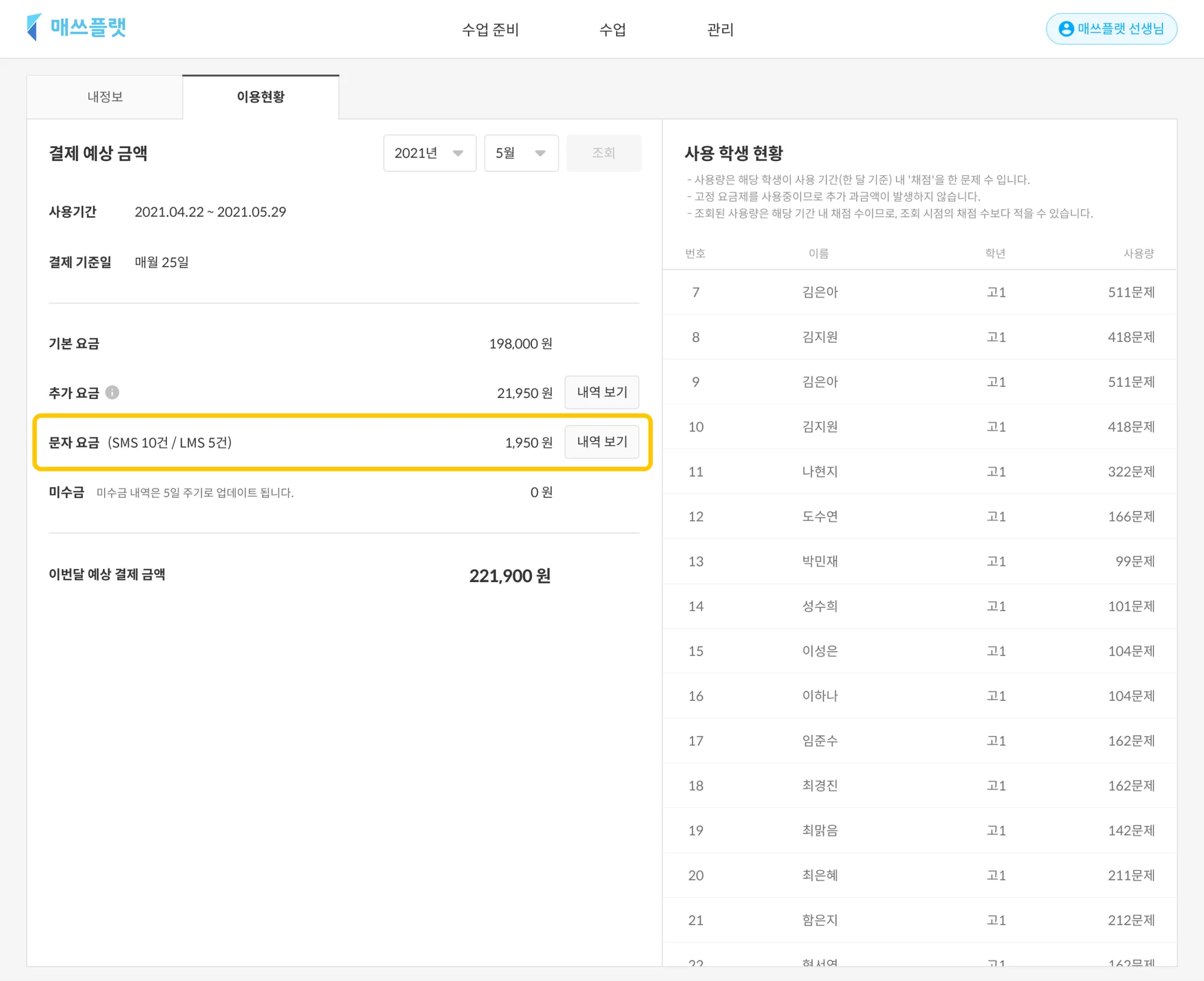View 추가 요금 details with 내역 보기
The image size is (1204, 981).
[601, 393]
